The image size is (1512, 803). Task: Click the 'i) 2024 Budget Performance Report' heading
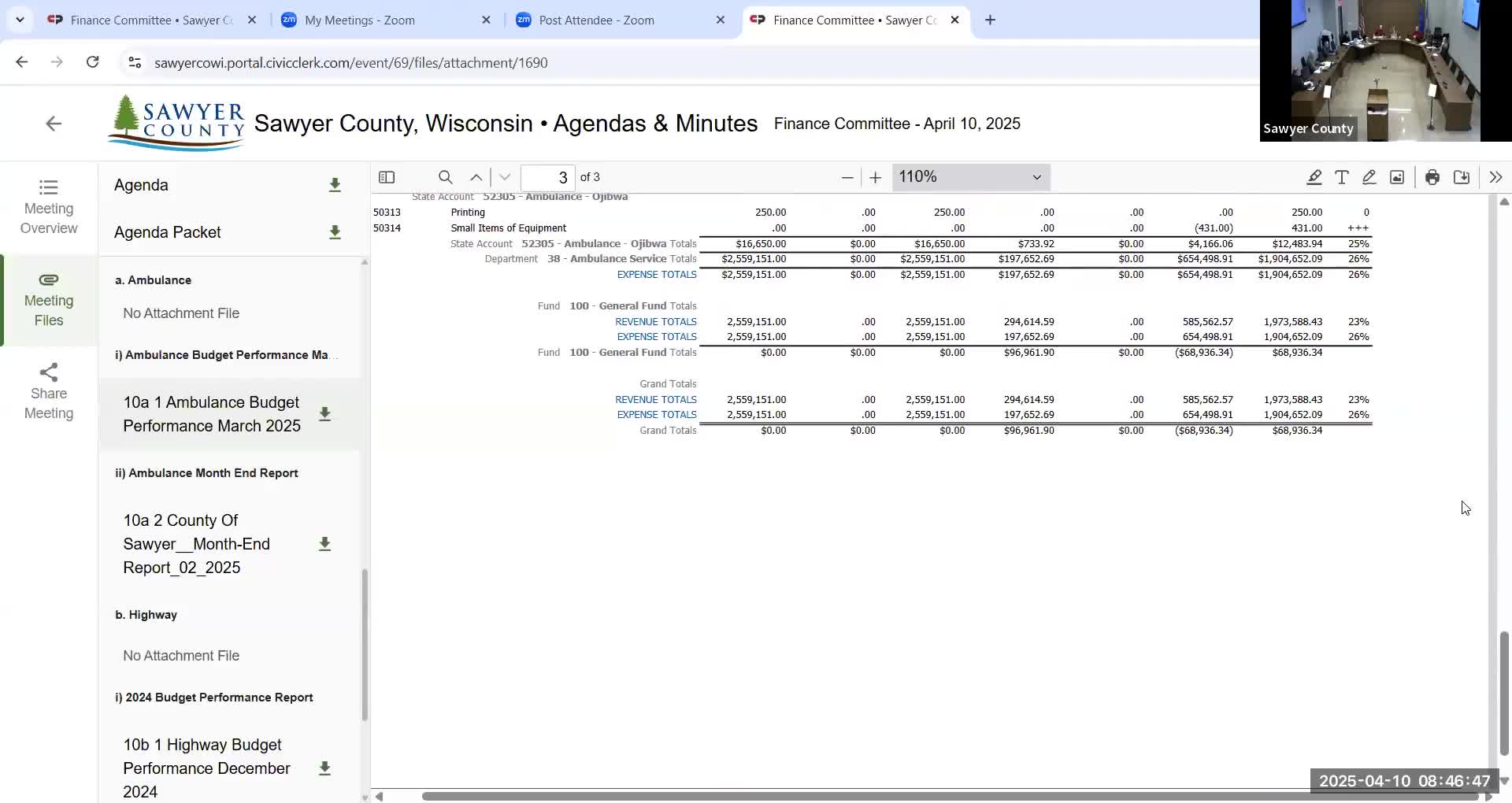[214, 698]
